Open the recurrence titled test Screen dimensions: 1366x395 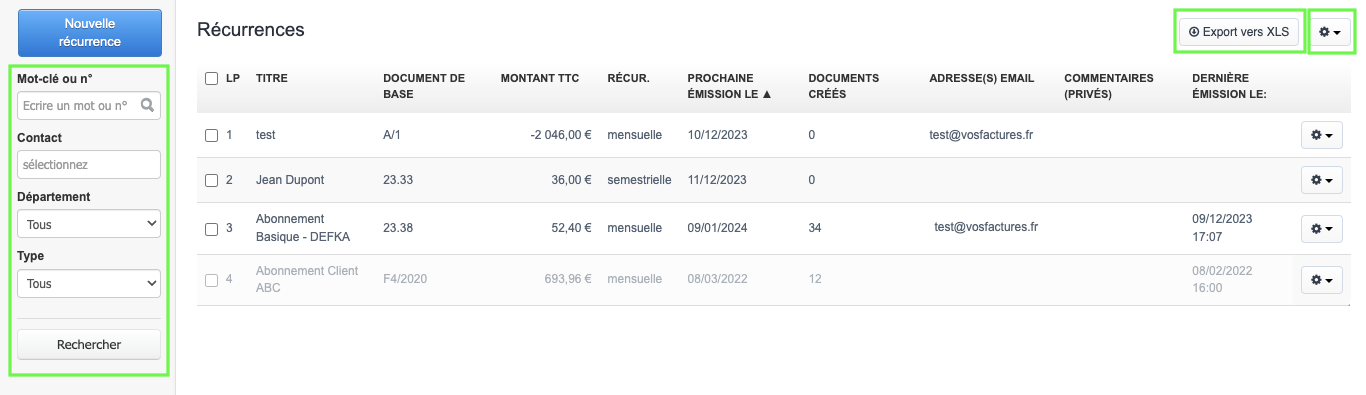click(265, 135)
